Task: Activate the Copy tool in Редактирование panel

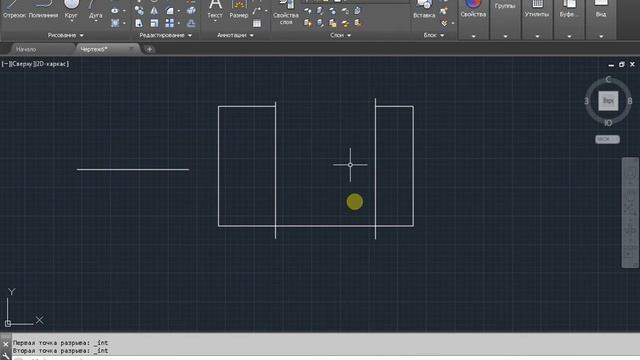Action: (139, 11)
